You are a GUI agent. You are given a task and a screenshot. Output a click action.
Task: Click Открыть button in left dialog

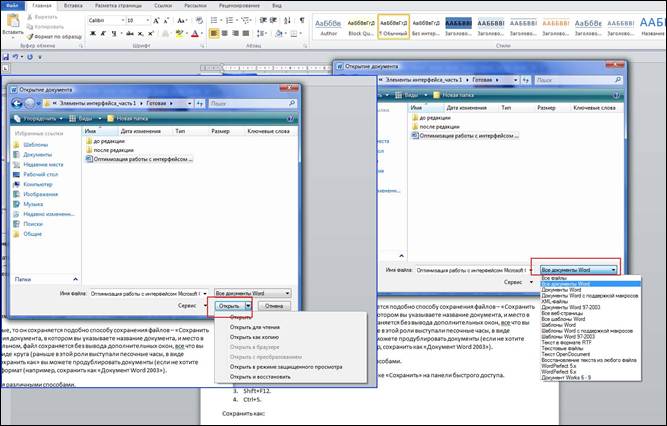click(230, 306)
